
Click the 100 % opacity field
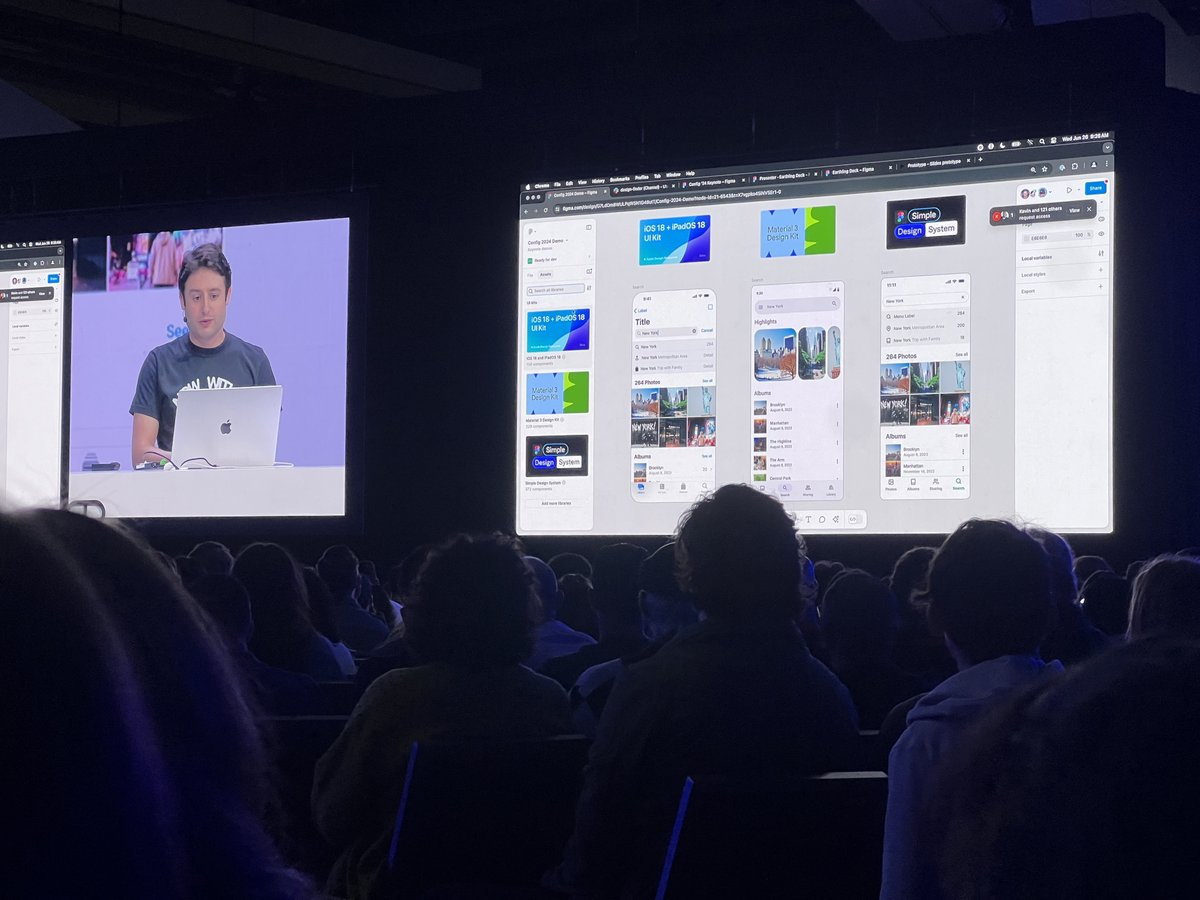1078,235
